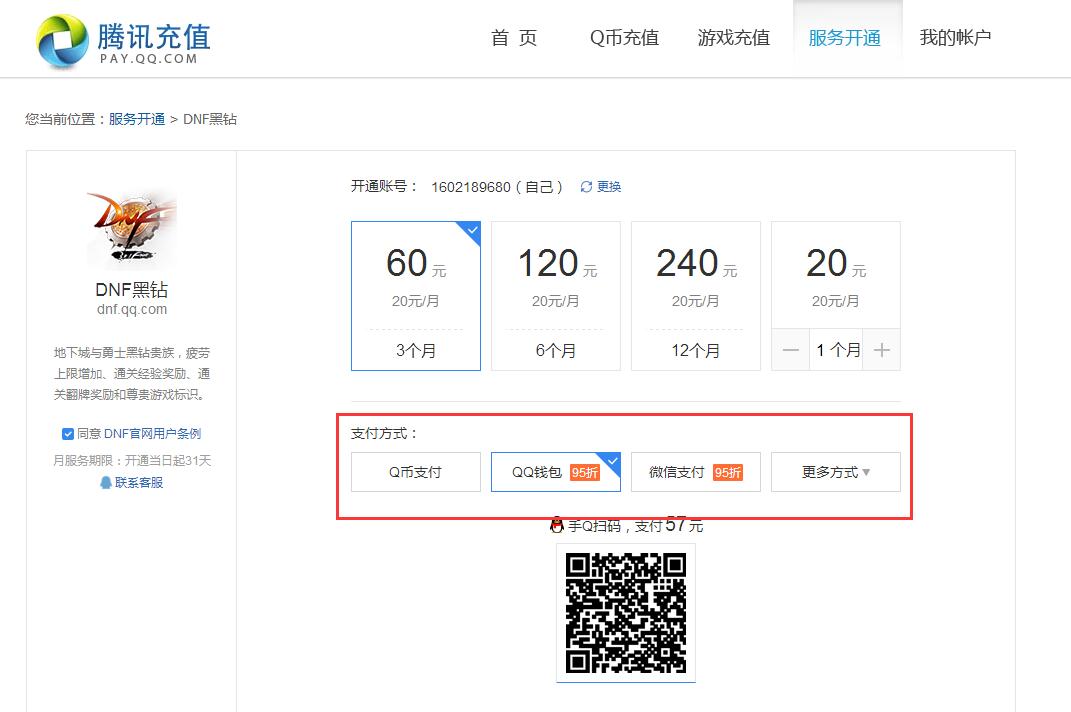Select QQ钱包 payment method

point(556,472)
